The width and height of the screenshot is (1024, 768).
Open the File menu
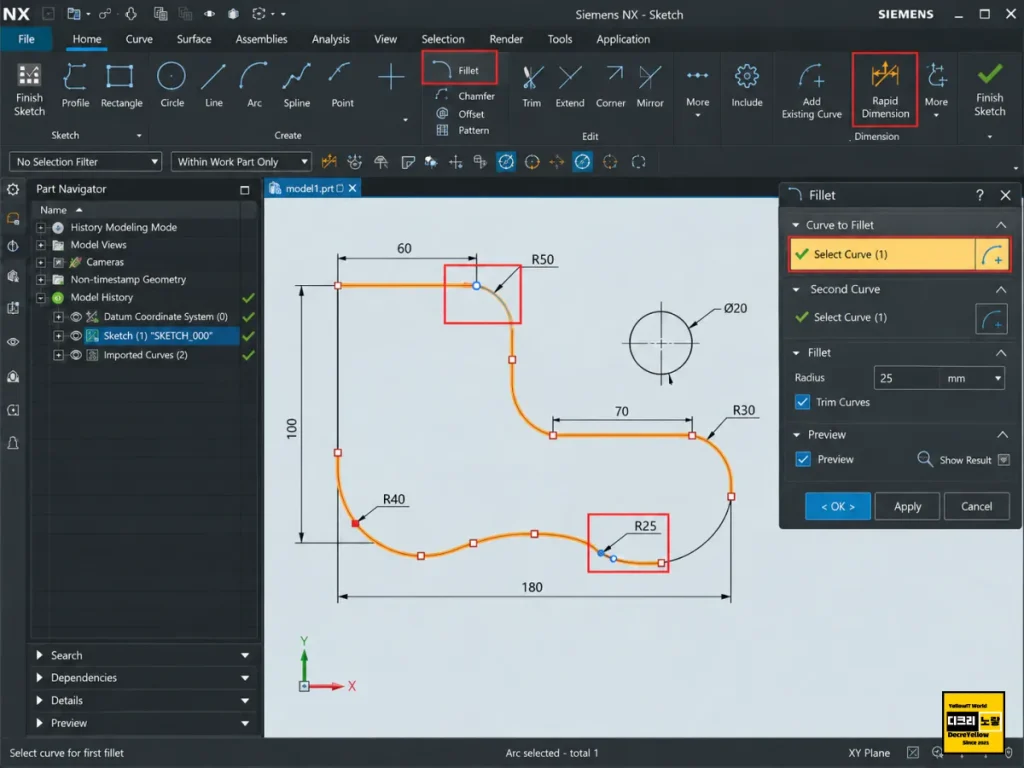point(26,39)
